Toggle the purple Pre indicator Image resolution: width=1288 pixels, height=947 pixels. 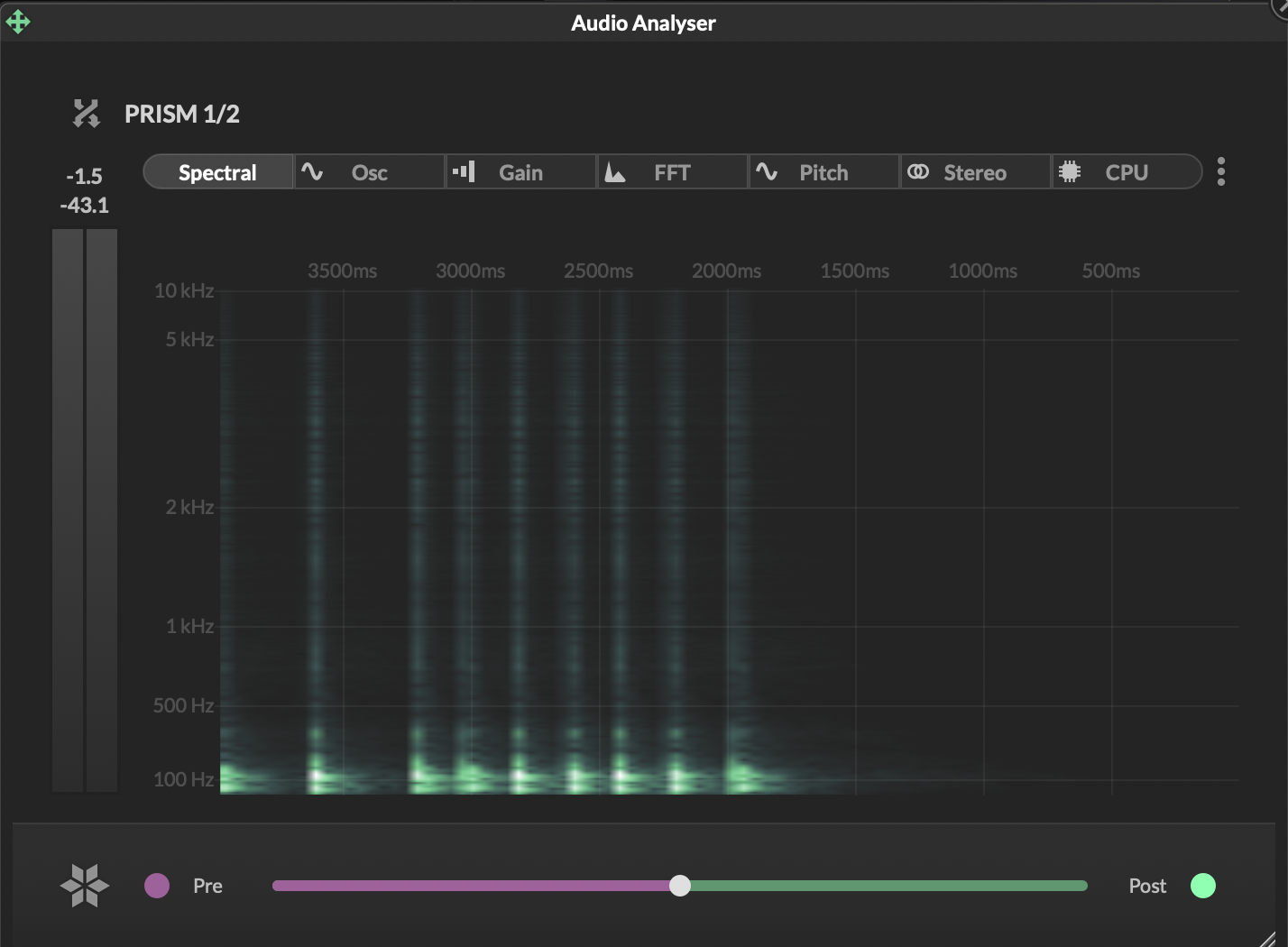[x=157, y=886]
